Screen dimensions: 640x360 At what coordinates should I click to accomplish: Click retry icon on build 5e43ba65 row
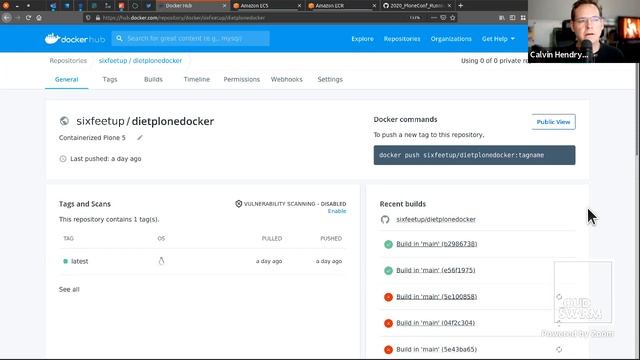(x=559, y=349)
